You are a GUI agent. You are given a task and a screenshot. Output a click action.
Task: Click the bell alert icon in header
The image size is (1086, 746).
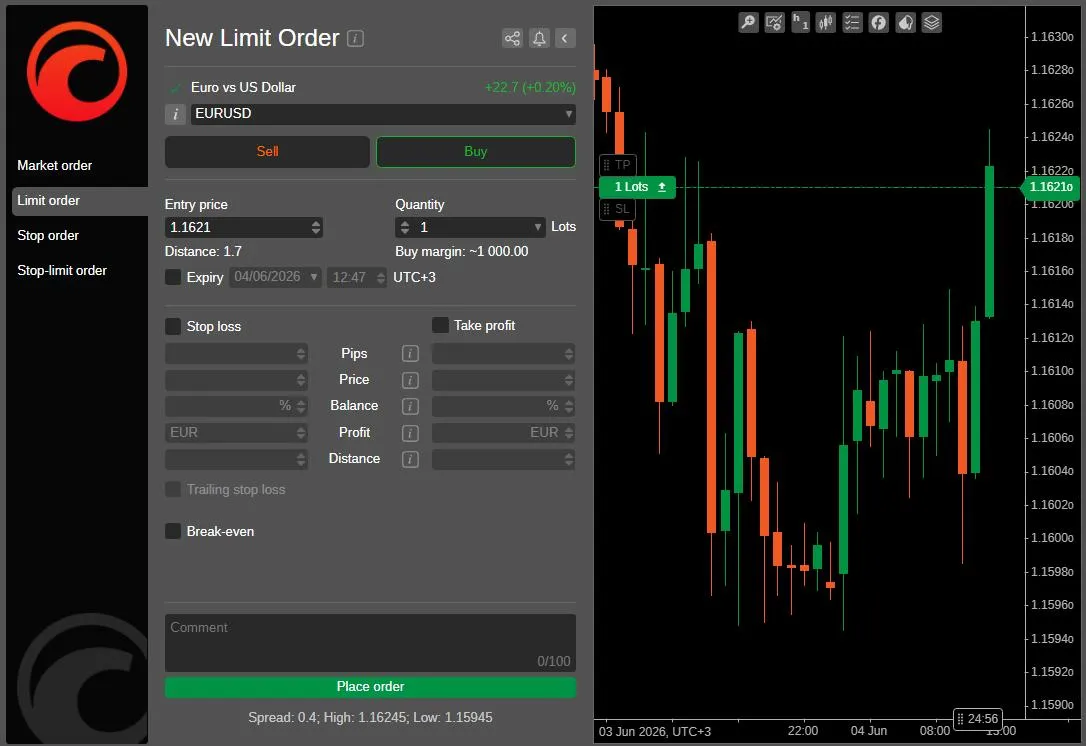point(539,38)
